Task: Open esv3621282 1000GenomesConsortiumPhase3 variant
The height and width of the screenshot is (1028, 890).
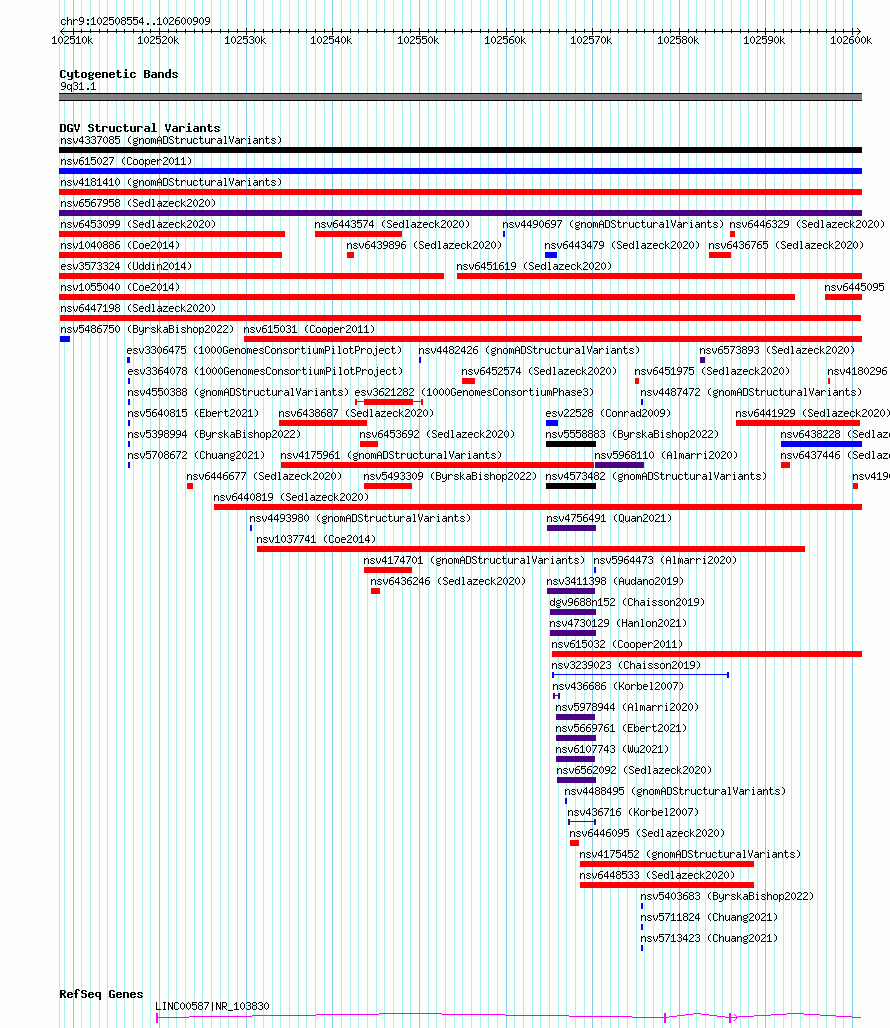Action: (x=474, y=392)
